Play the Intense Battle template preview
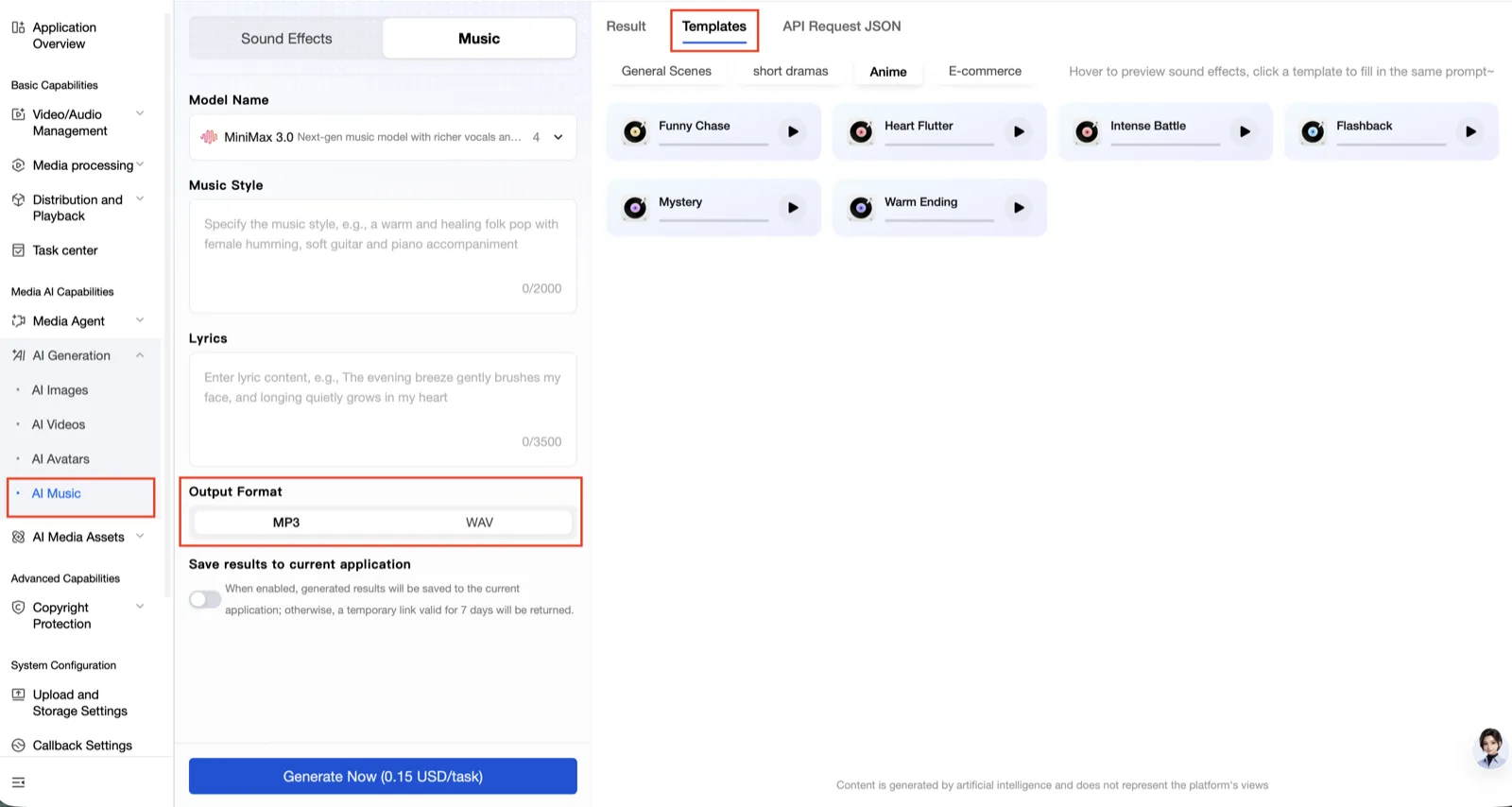The image size is (1512, 807). [1245, 131]
